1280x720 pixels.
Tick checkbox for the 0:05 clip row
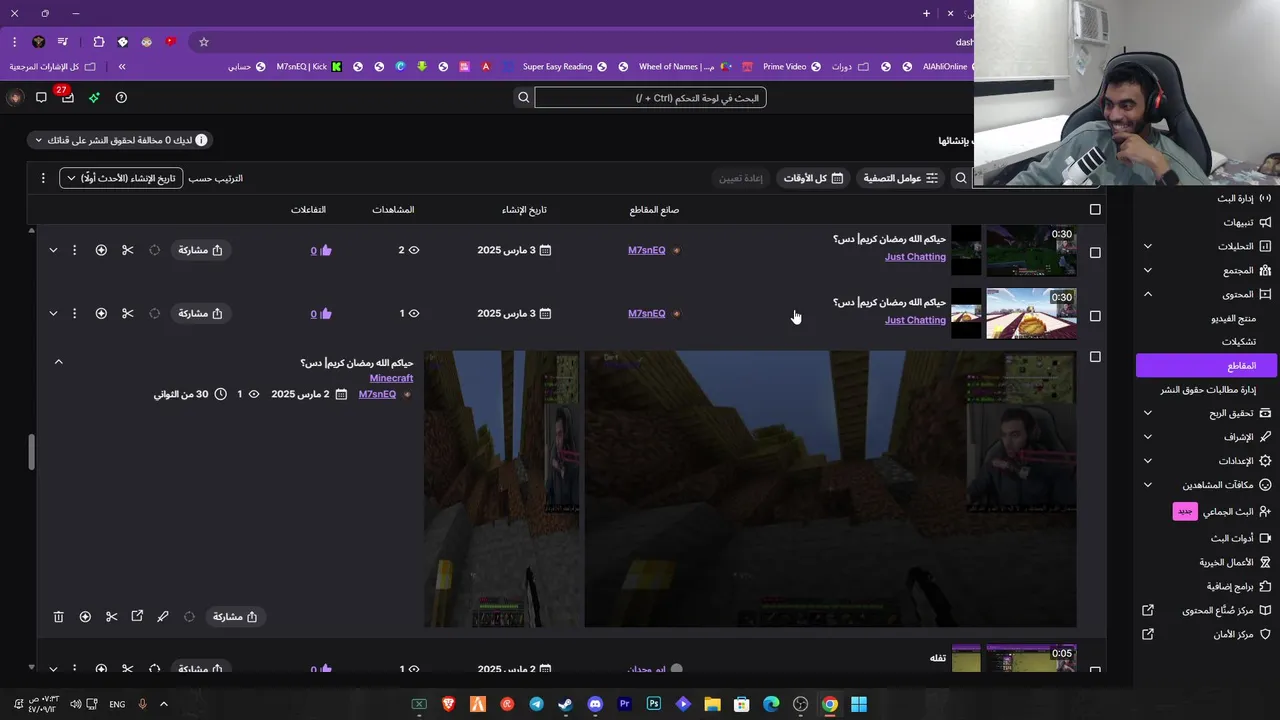click(x=1095, y=670)
